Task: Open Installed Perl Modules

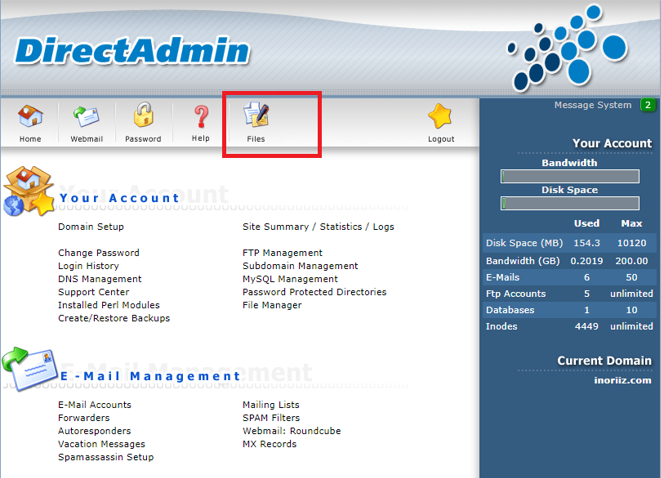Action: click(x=109, y=305)
